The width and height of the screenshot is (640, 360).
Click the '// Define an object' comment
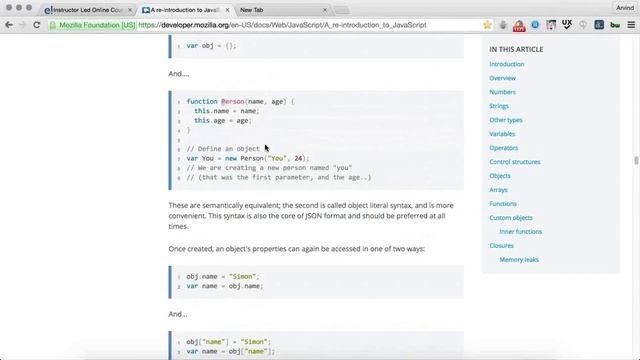223,149
